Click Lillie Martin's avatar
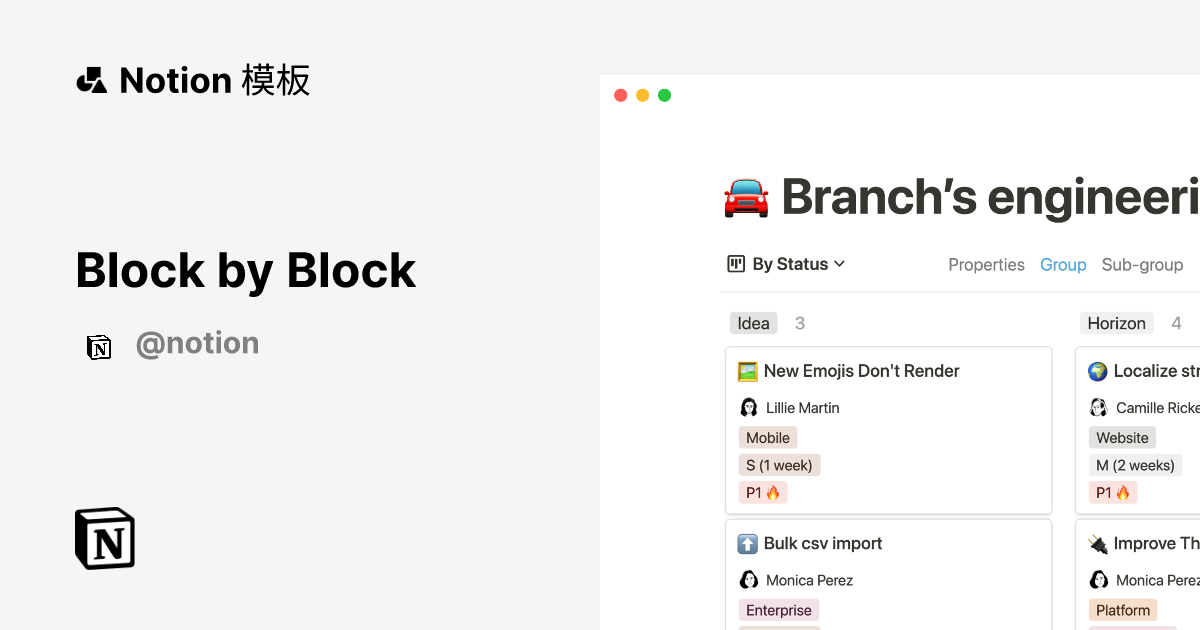 749,407
